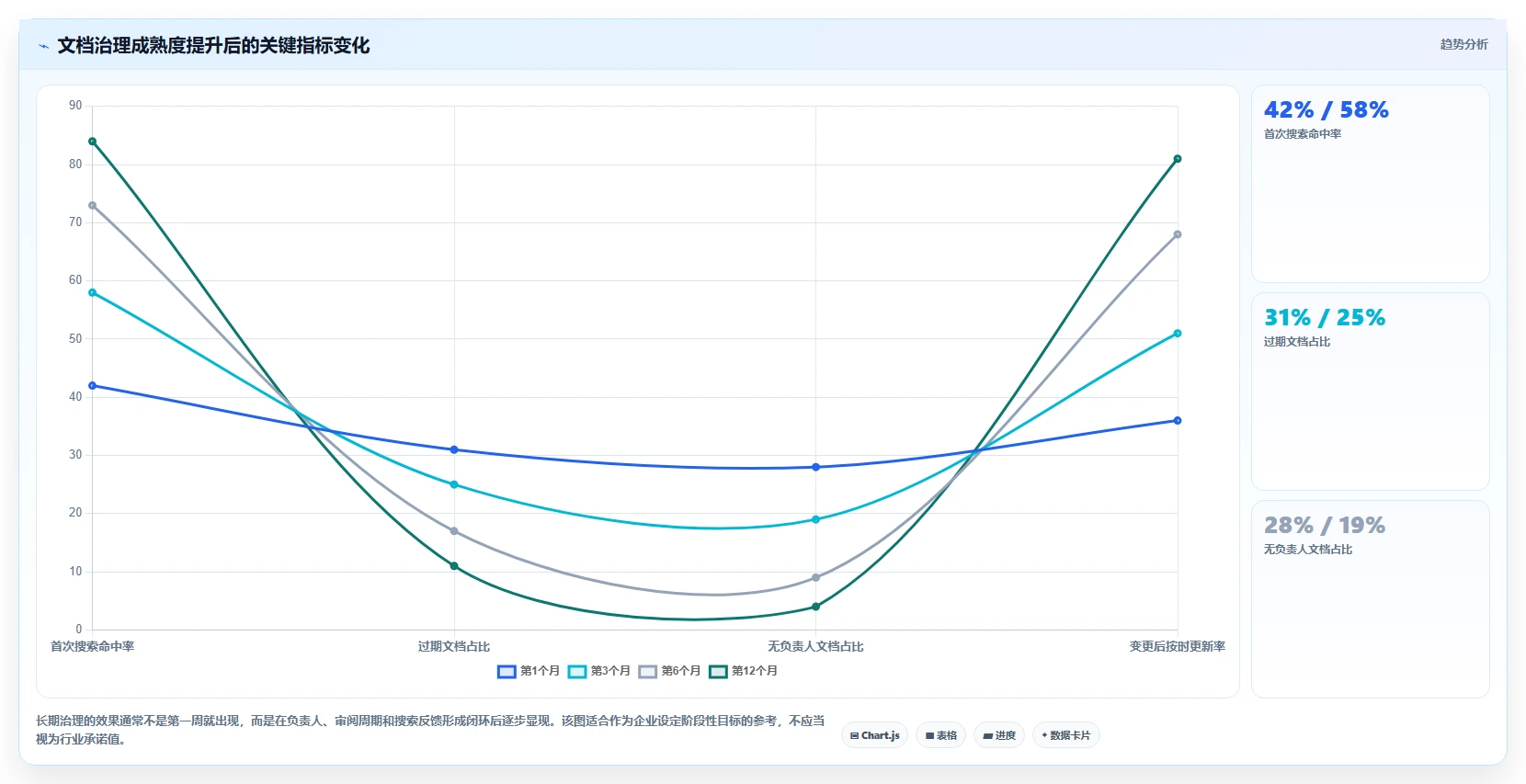The image size is (1526, 784).
Task: Toggle the 第1个月 legend series
Action: tap(529, 671)
